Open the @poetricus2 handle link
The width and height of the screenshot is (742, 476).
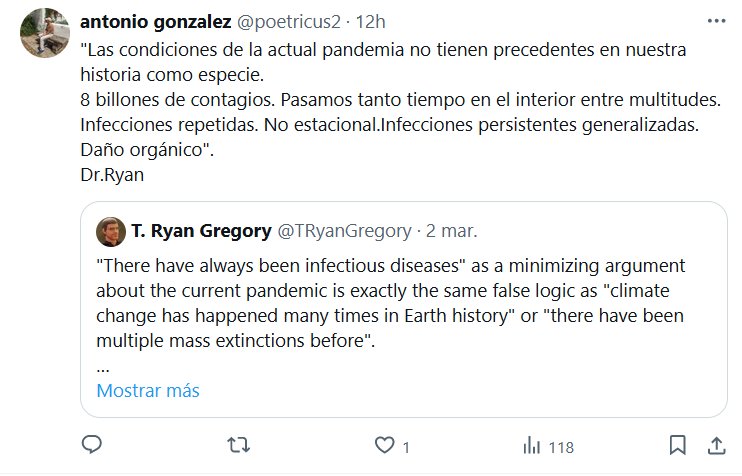click(x=291, y=21)
